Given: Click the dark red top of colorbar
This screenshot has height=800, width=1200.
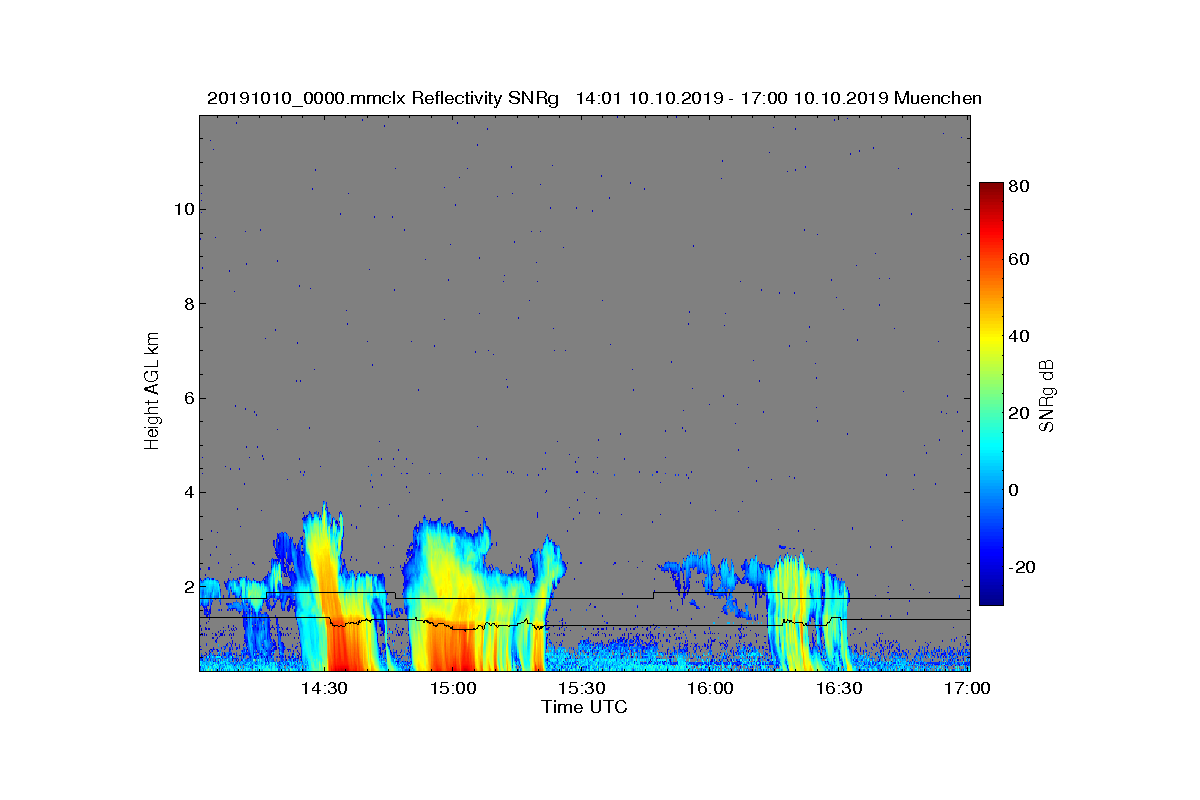Looking at the screenshot, I should click(991, 190).
